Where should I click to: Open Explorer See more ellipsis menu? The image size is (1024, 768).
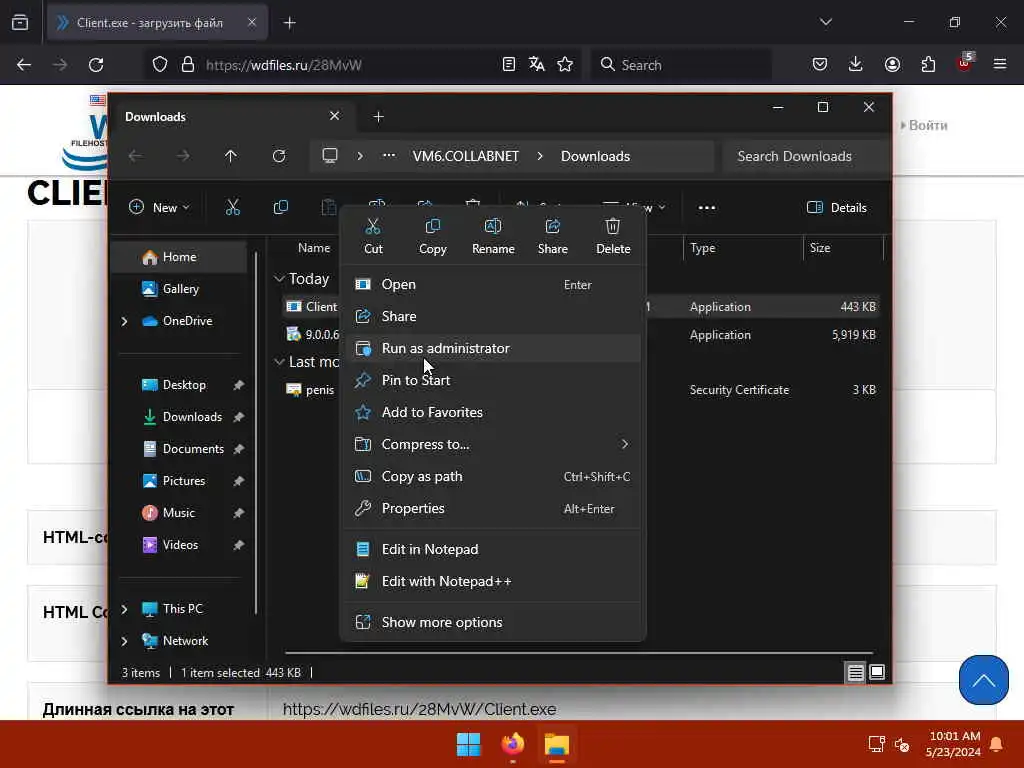pyautogui.click(x=707, y=208)
